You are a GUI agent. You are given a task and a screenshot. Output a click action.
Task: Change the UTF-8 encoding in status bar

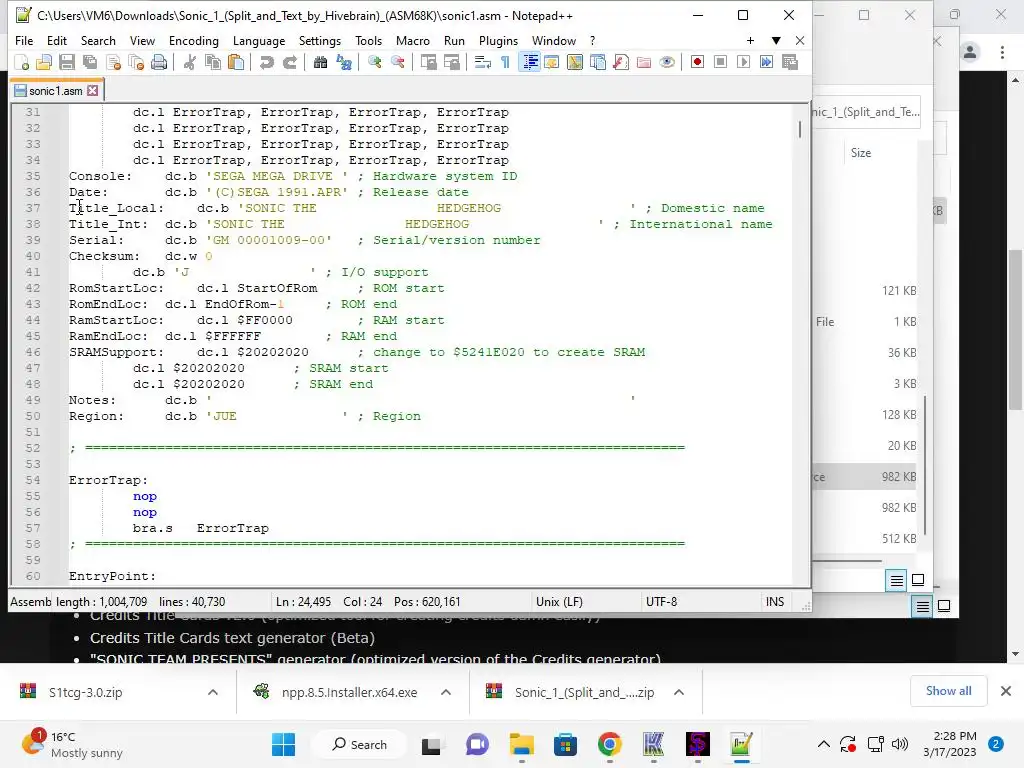[x=662, y=601]
